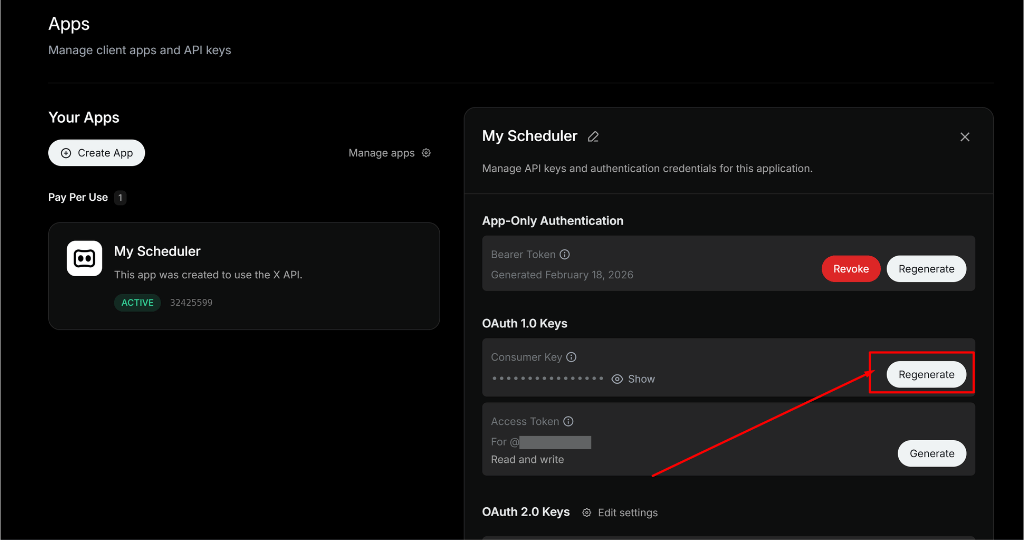The height and width of the screenshot is (540, 1024).
Task: Regenerate the Consumer Key
Action: point(926,375)
